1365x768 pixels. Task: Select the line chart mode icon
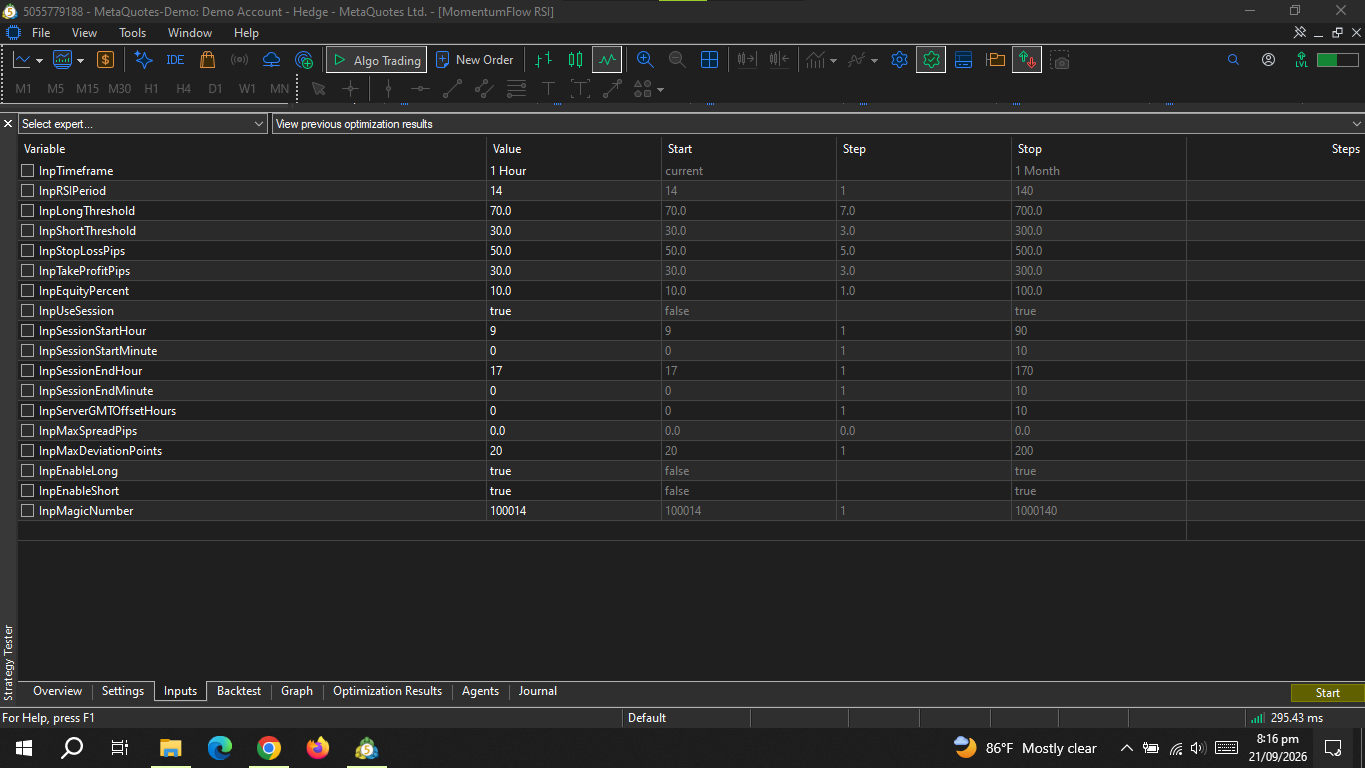coord(607,60)
